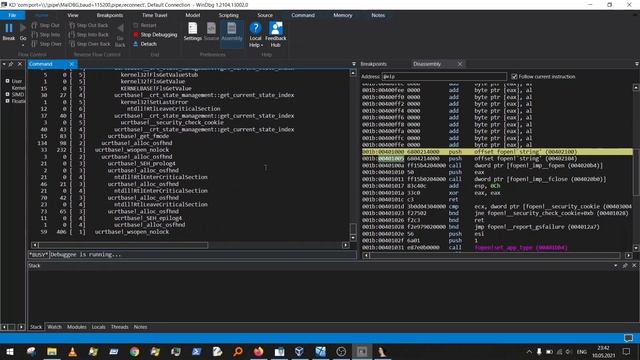
Task: Click Command window vertical scrollbar thumb
Action: [x=353, y=228]
